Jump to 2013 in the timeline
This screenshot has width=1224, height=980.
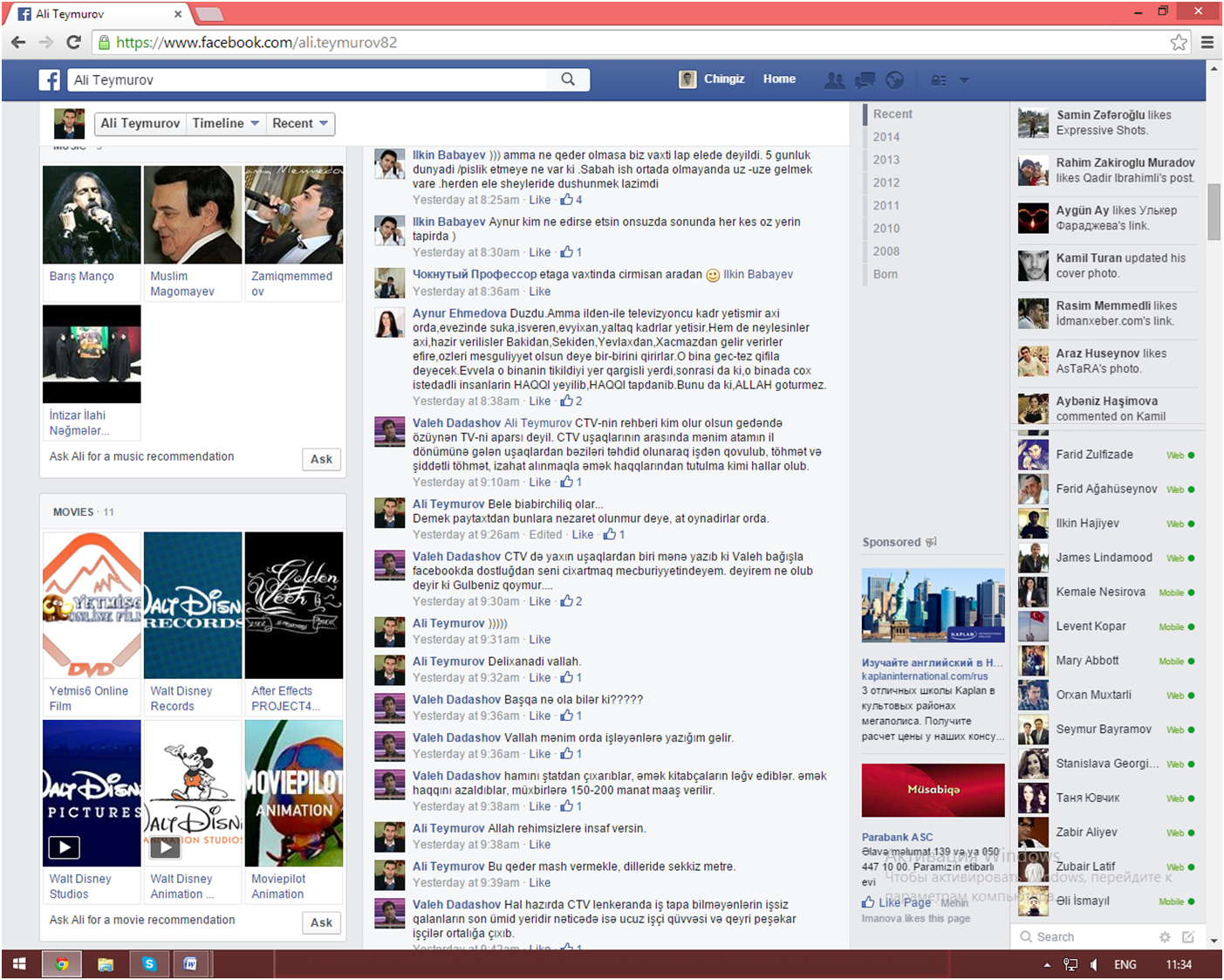click(x=886, y=160)
